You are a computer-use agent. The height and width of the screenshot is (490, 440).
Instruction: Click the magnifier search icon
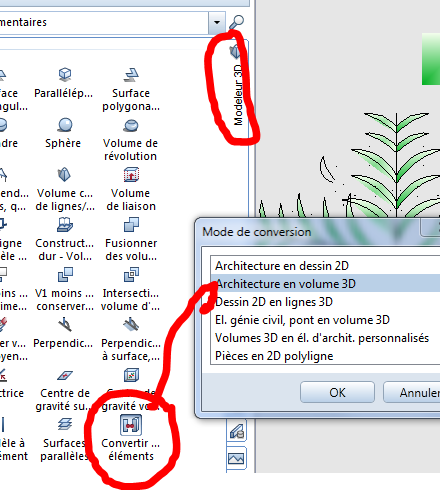pyautogui.click(x=236, y=22)
